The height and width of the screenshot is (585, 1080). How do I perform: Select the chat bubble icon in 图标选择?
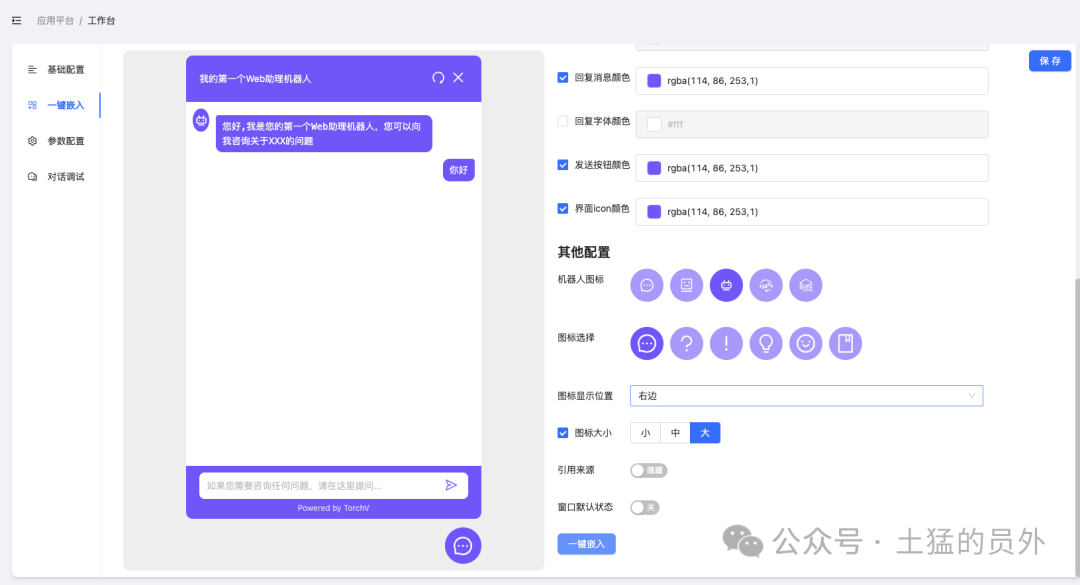[647, 343]
